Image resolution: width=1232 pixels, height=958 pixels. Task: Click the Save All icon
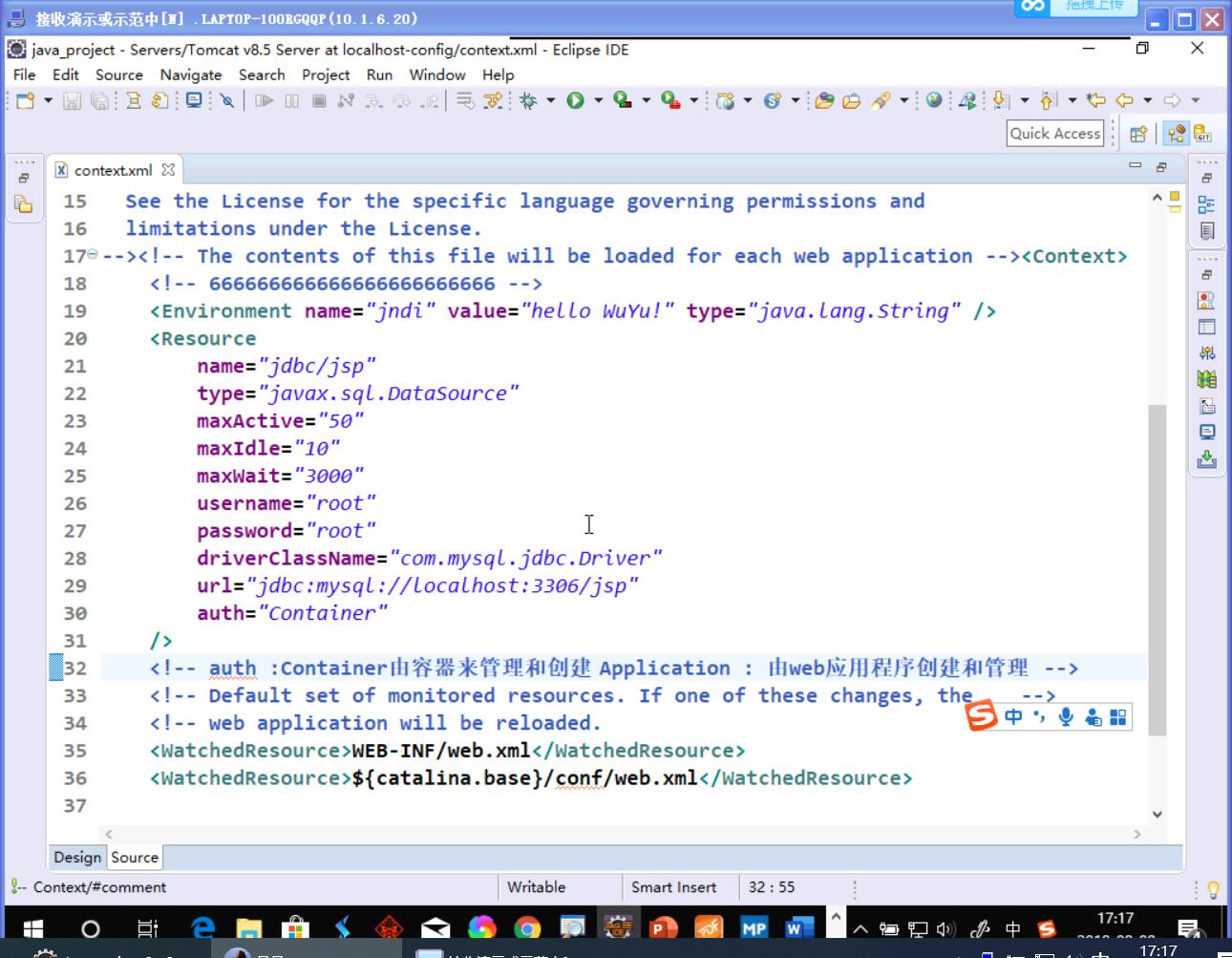pos(99,100)
